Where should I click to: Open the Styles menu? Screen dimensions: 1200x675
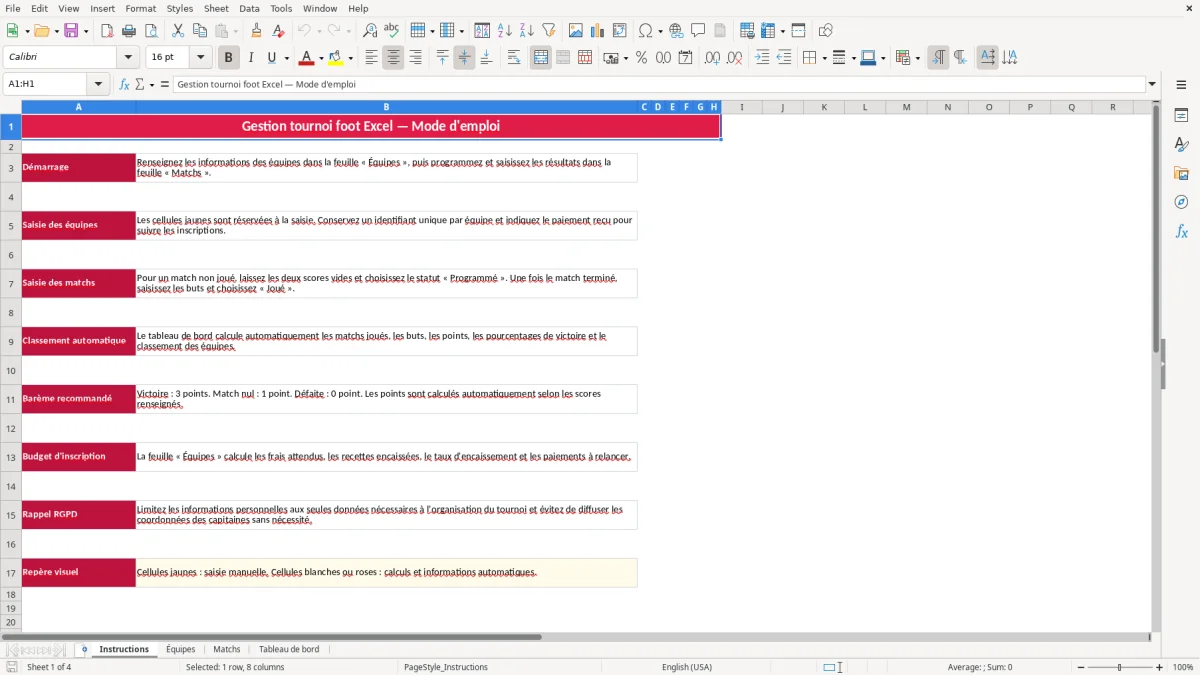(180, 8)
